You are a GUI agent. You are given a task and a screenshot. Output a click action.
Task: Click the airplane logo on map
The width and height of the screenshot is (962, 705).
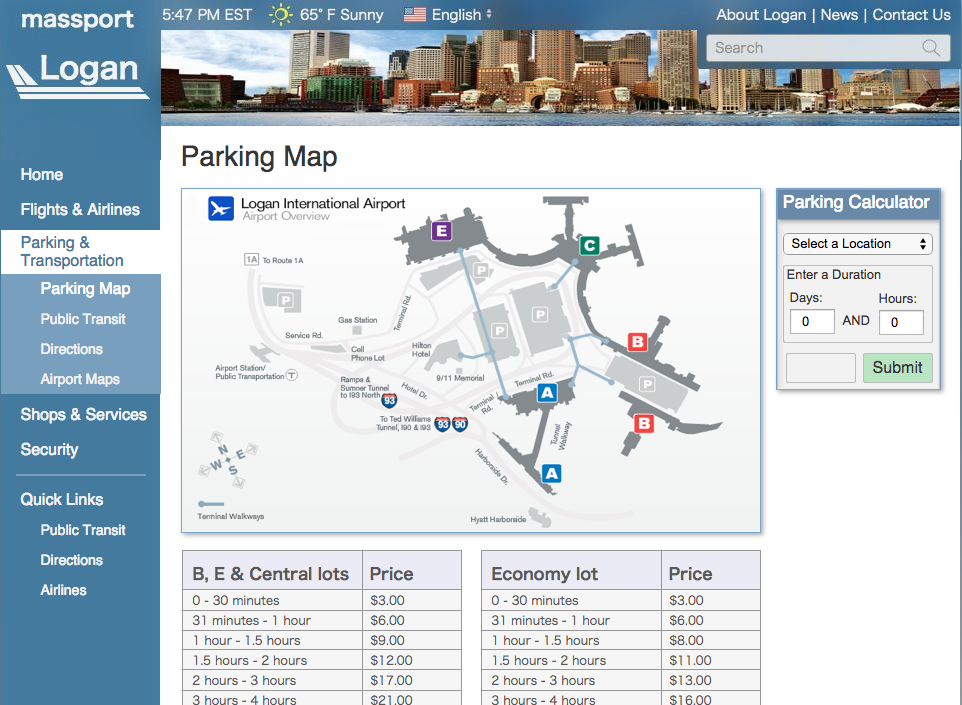[220, 209]
